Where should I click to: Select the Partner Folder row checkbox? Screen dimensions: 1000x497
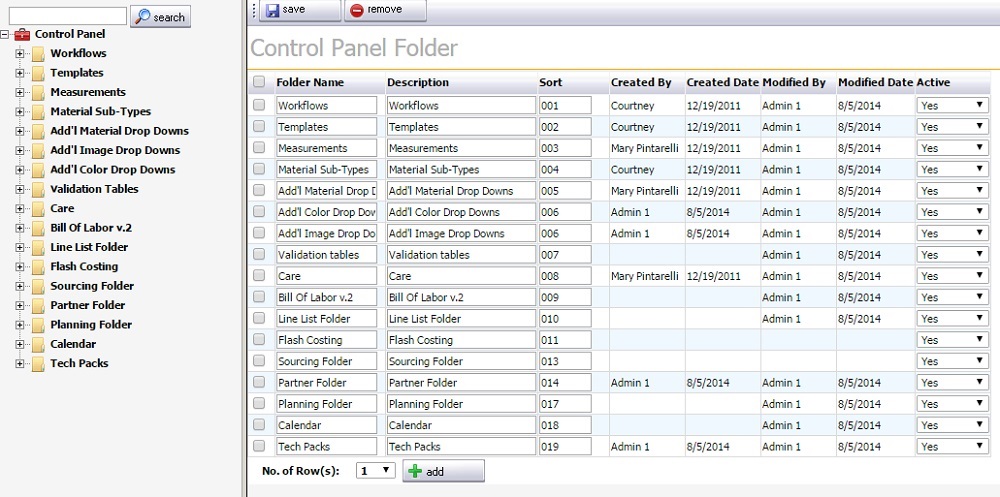[x=260, y=383]
